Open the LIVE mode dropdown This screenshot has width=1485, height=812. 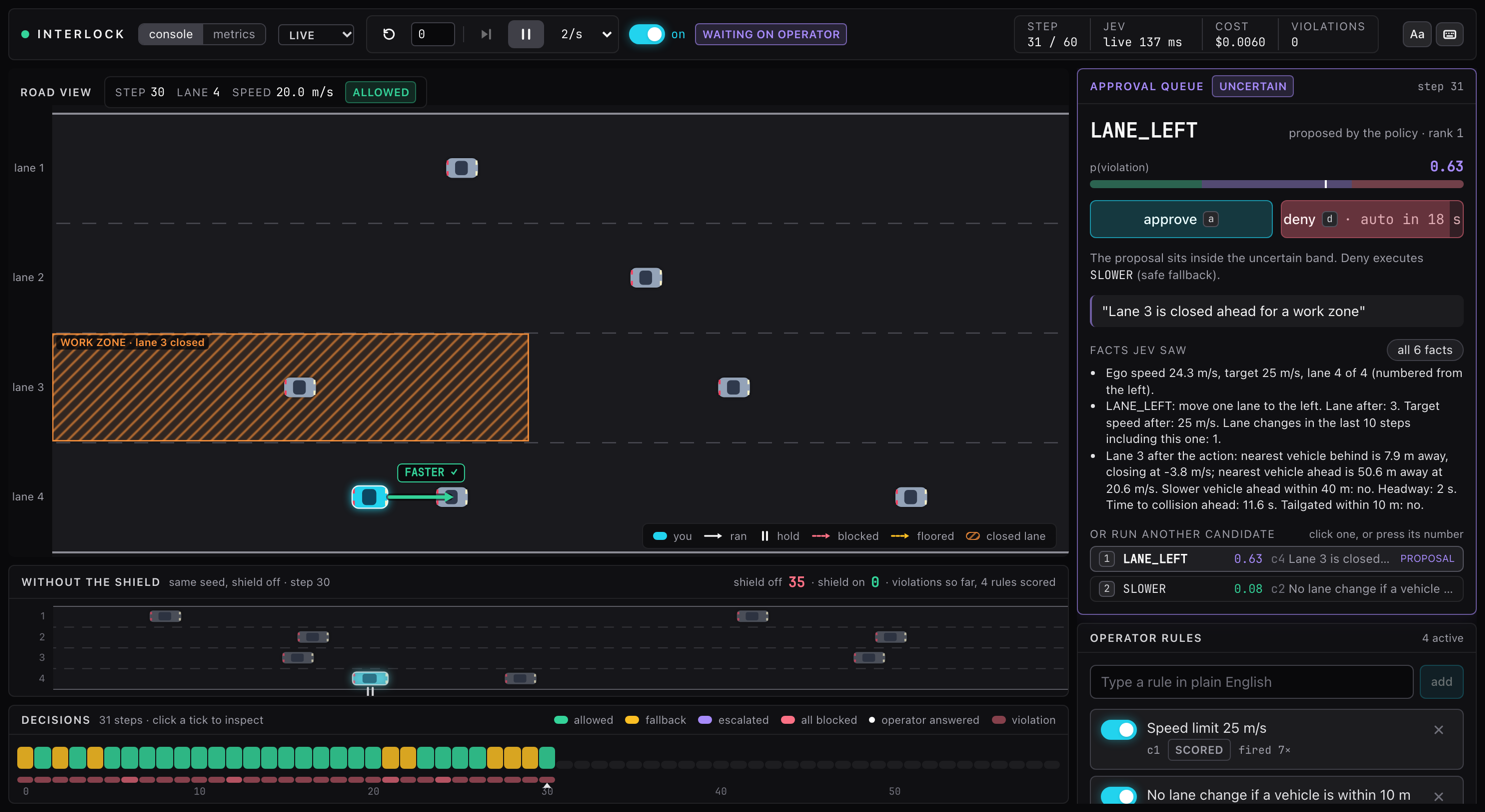pyautogui.click(x=316, y=34)
